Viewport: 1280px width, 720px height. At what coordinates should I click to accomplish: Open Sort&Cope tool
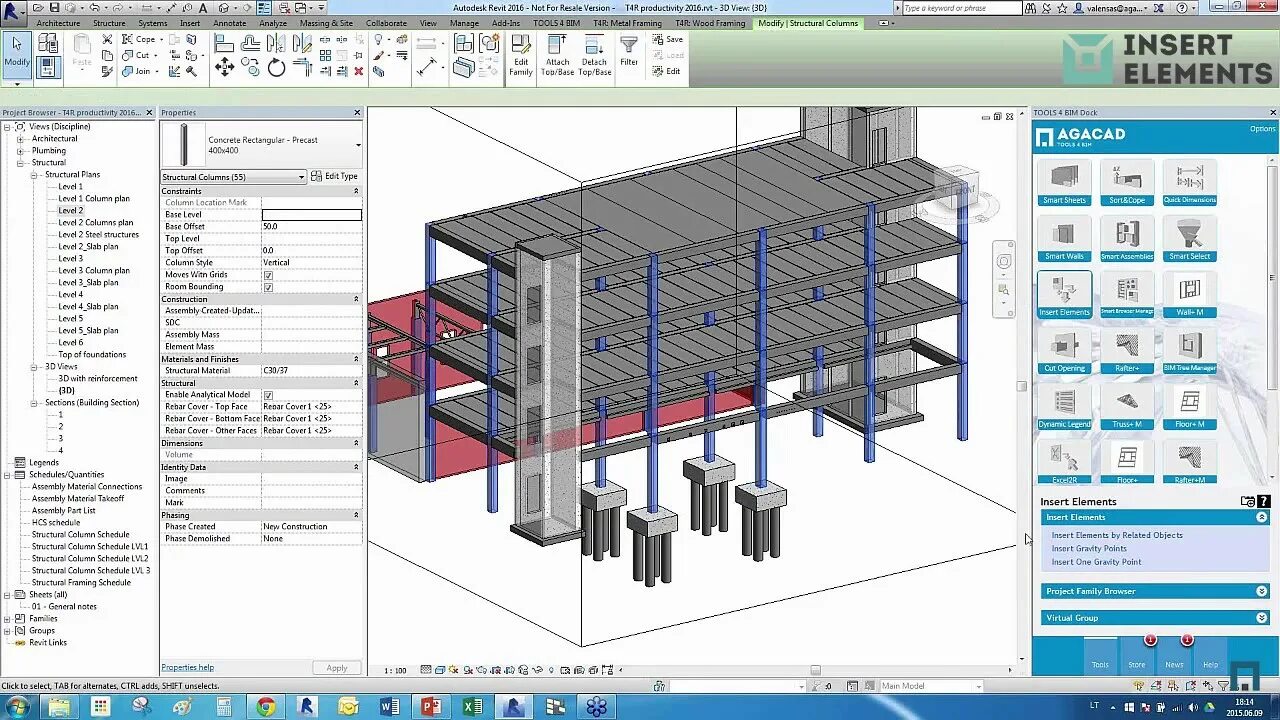coord(1127,183)
